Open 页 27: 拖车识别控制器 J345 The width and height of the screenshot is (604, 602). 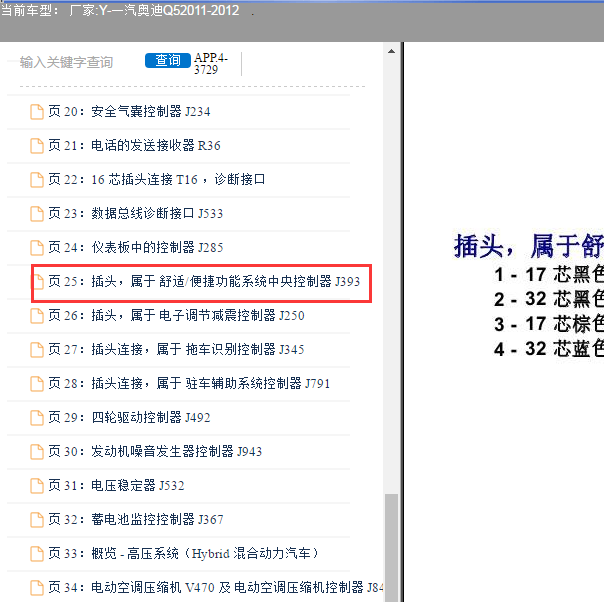pyautogui.click(x=176, y=349)
